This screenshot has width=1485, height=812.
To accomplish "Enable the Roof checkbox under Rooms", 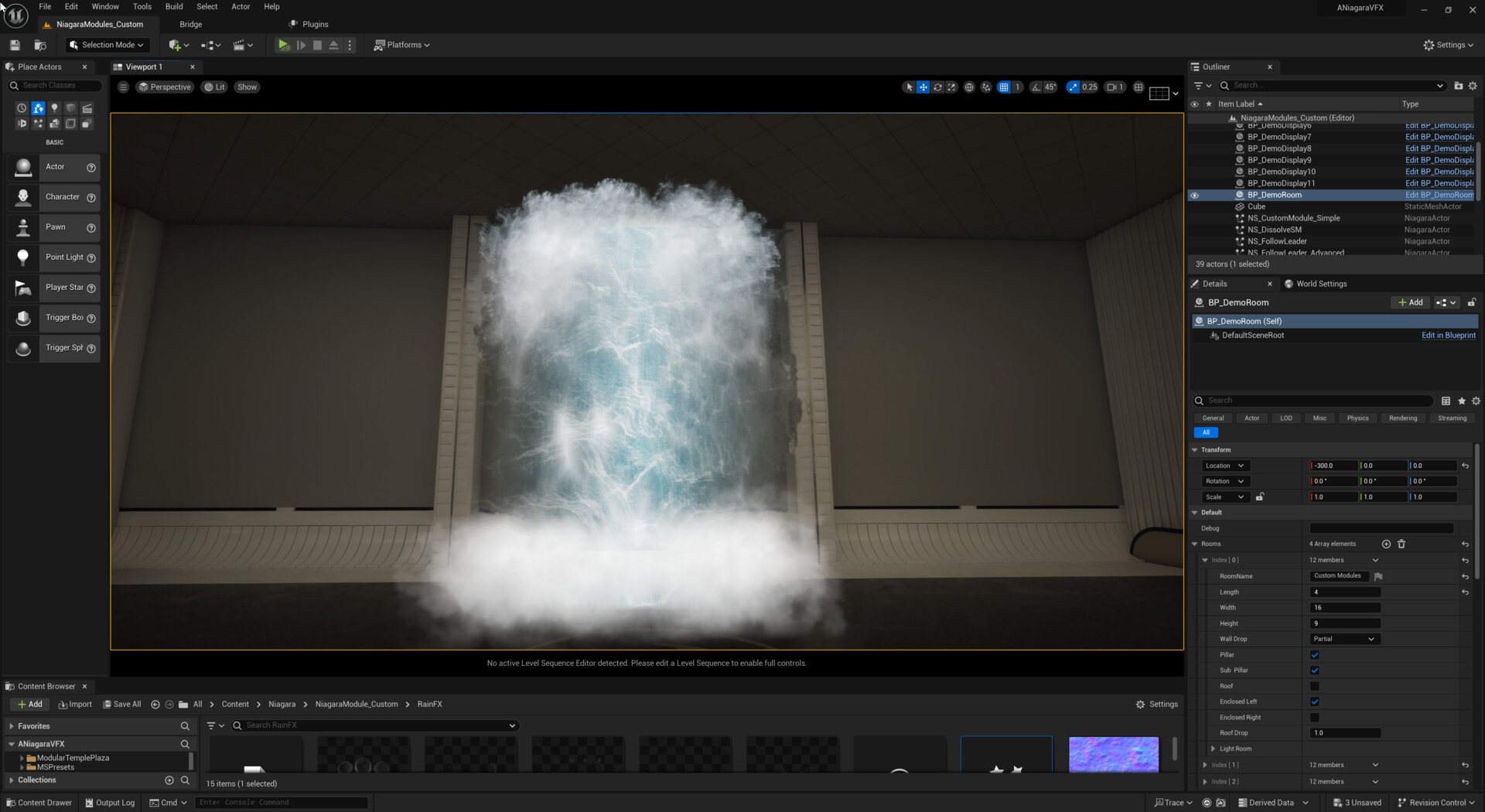I will click(1315, 686).
